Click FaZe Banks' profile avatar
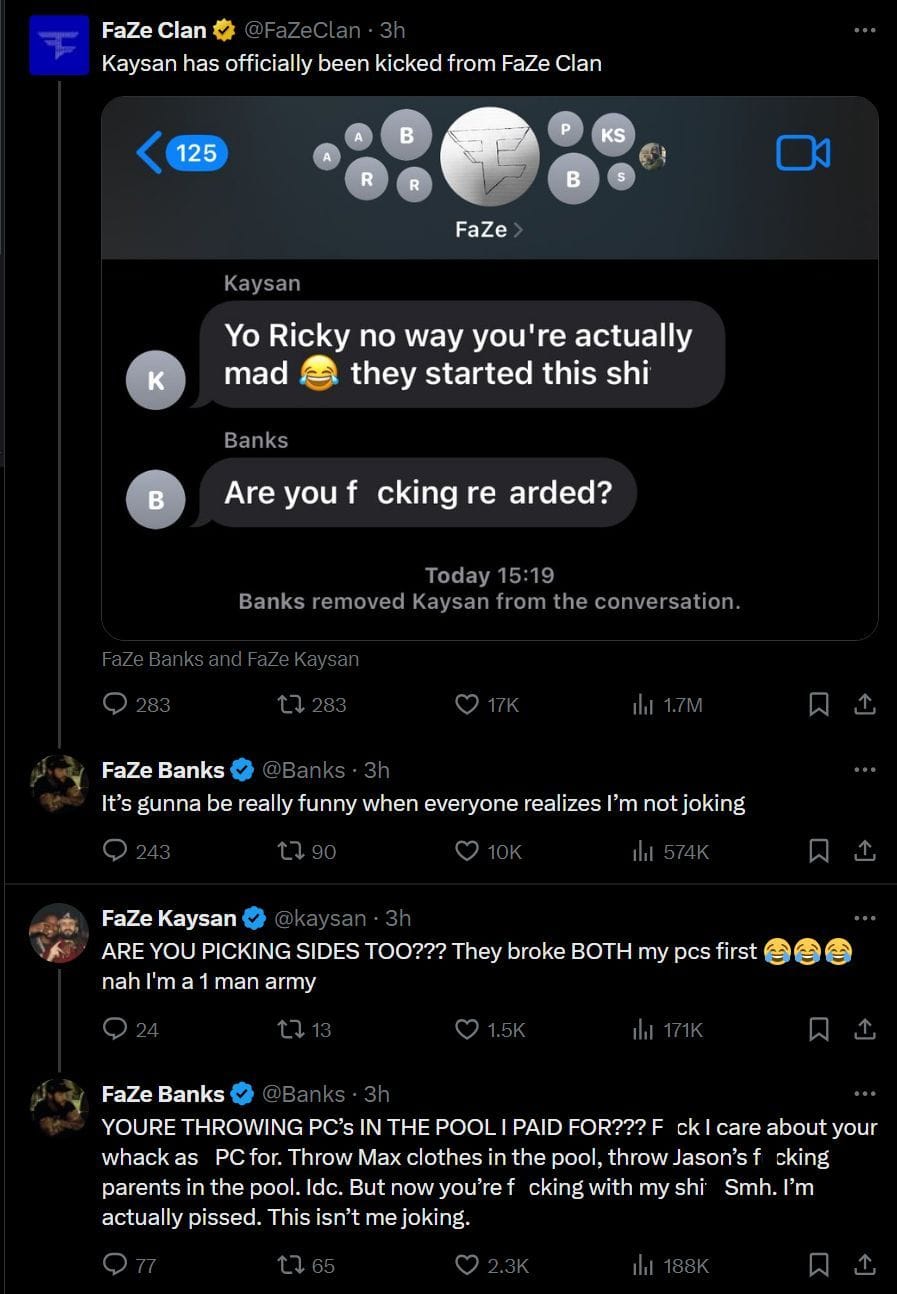This screenshot has width=897, height=1294. (59, 783)
